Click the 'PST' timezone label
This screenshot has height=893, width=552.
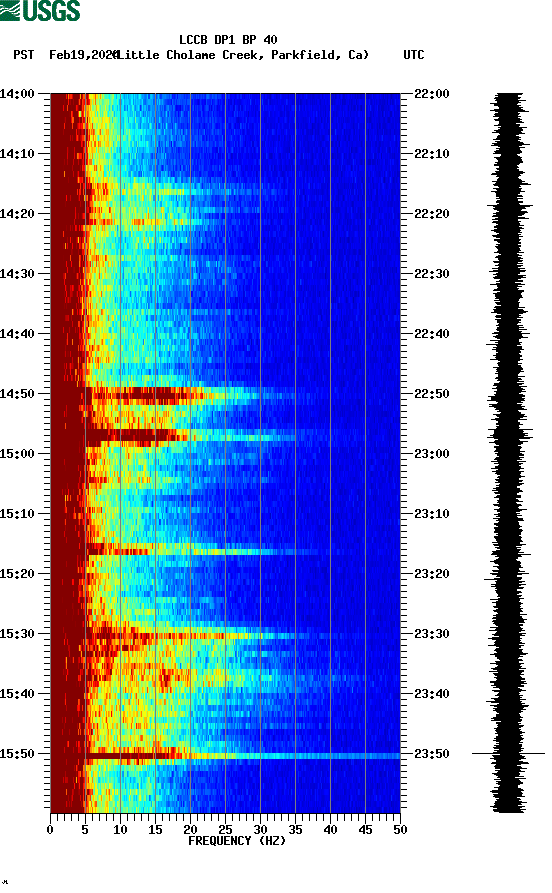point(23,55)
